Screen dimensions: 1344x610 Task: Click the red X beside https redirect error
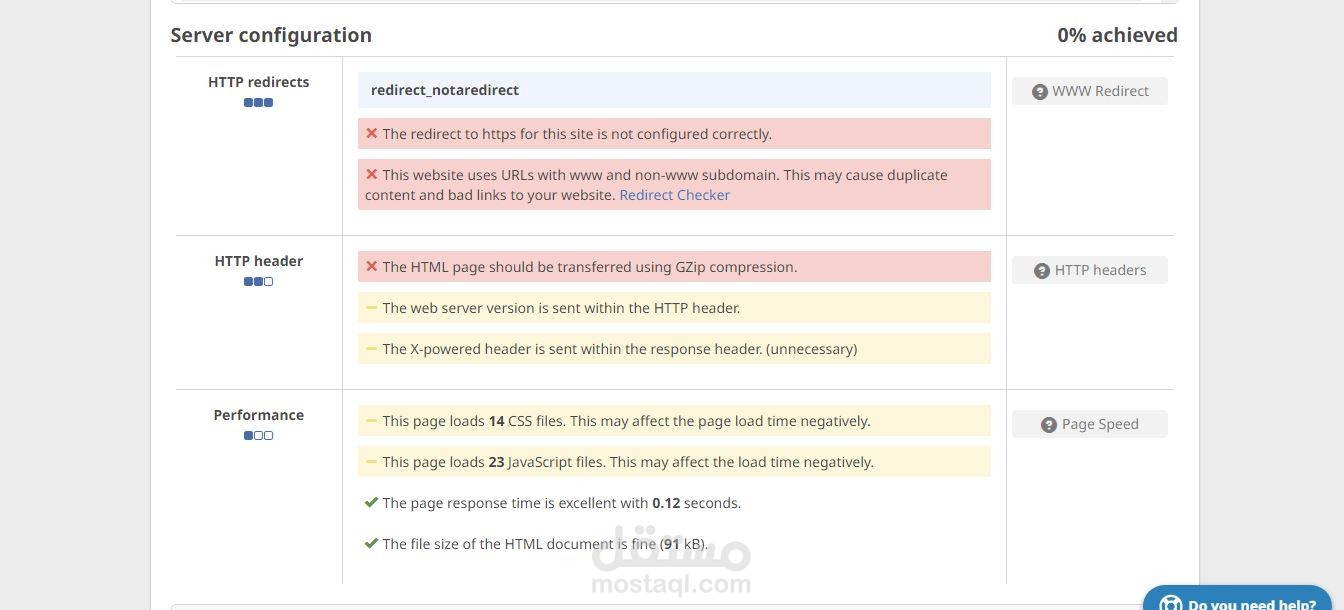(x=371, y=133)
